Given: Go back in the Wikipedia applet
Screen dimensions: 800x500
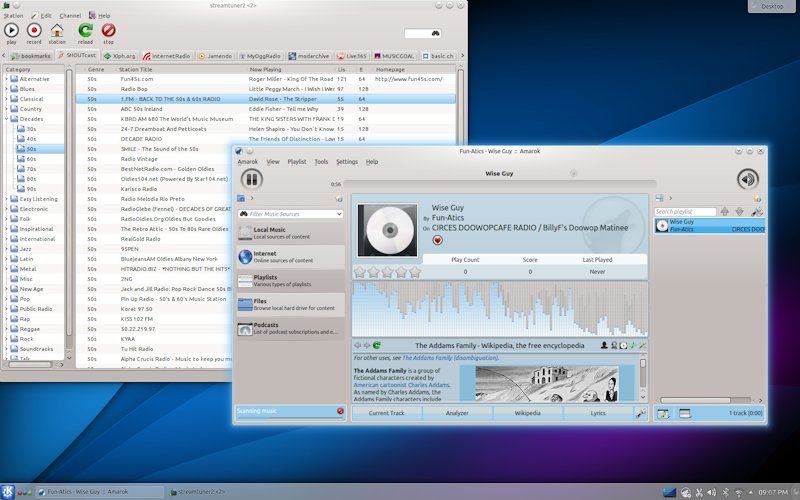Looking at the screenshot, I should tap(358, 345).
